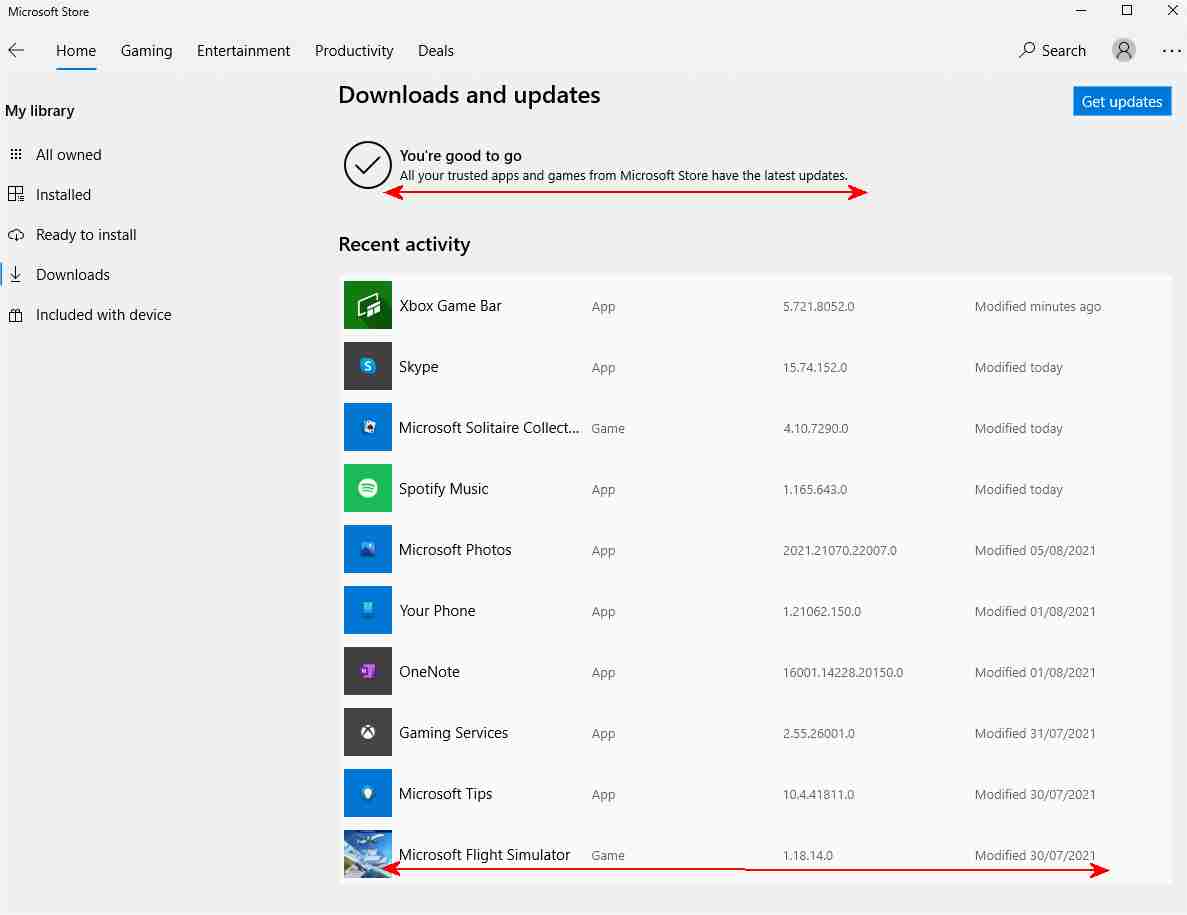Click version number 16001.14228.20150.0
1187x915 pixels.
[x=843, y=672]
